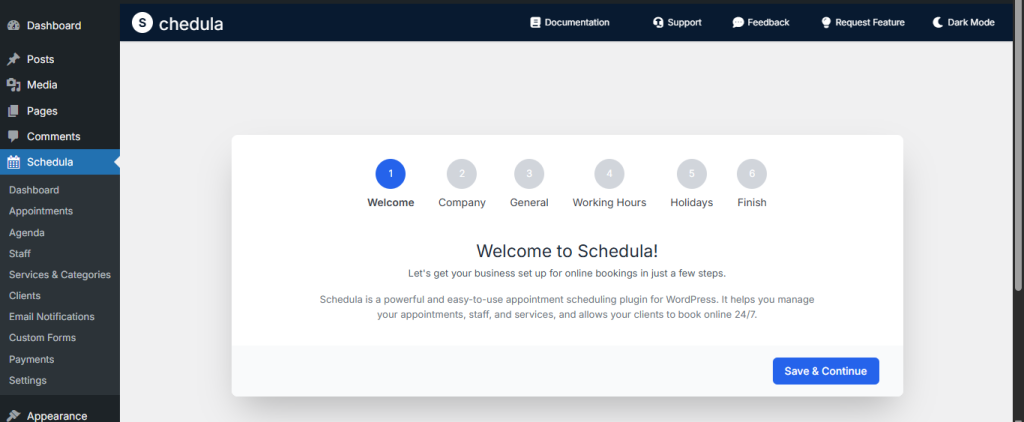The width and height of the screenshot is (1024, 422).
Task: Click the Request Feature lightbulb
Action: pos(826,22)
